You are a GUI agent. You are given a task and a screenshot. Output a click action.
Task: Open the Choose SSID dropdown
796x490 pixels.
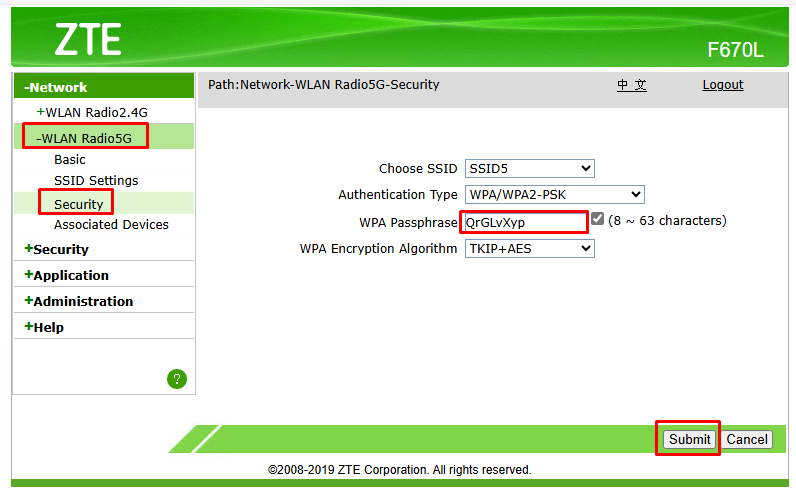[x=529, y=169]
